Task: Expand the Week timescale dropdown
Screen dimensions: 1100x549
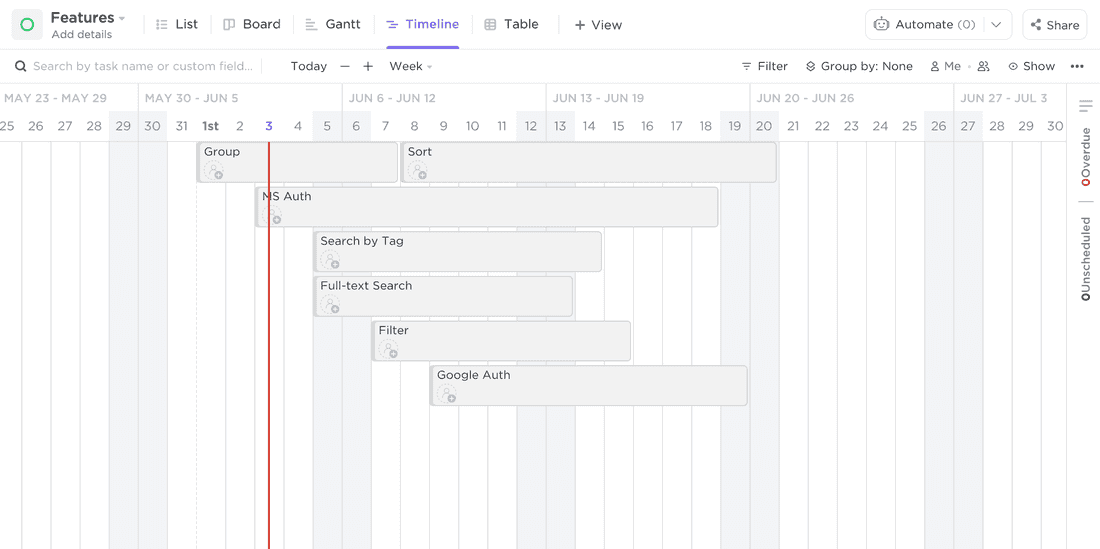Action: [x=410, y=66]
